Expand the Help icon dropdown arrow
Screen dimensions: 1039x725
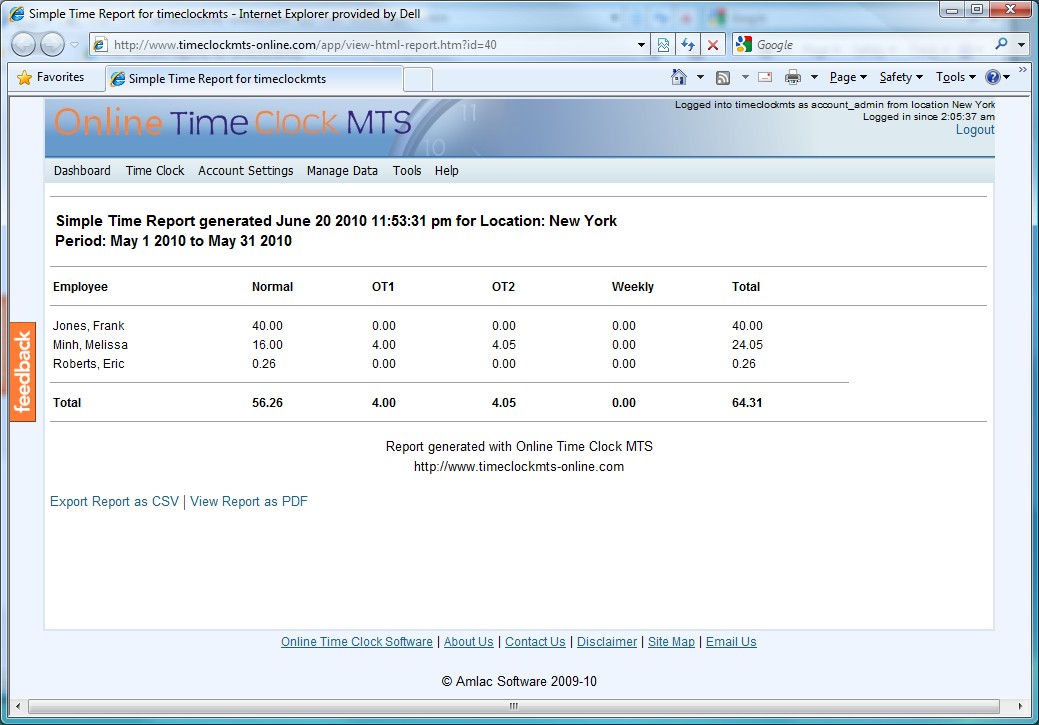(1007, 77)
